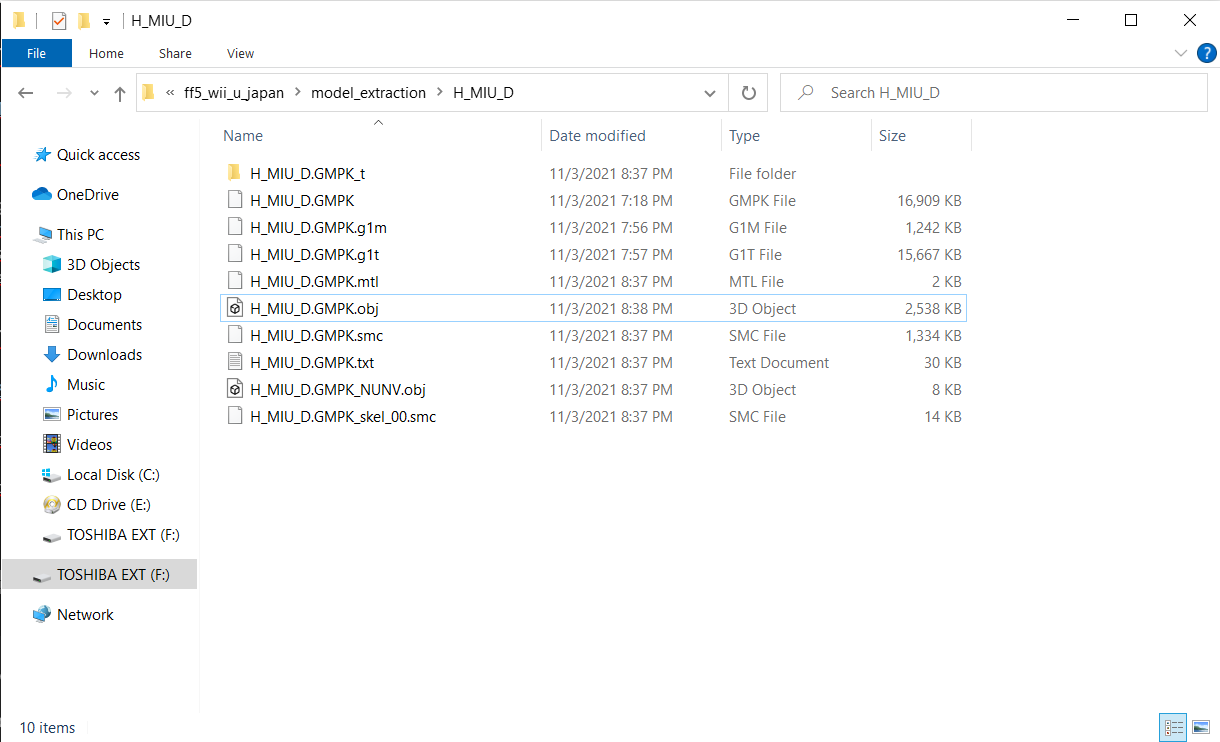Select the highlighted TOSHIBA EXT (F:) drive
Viewport: 1220px width, 742px height.
[x=100, y=575]
